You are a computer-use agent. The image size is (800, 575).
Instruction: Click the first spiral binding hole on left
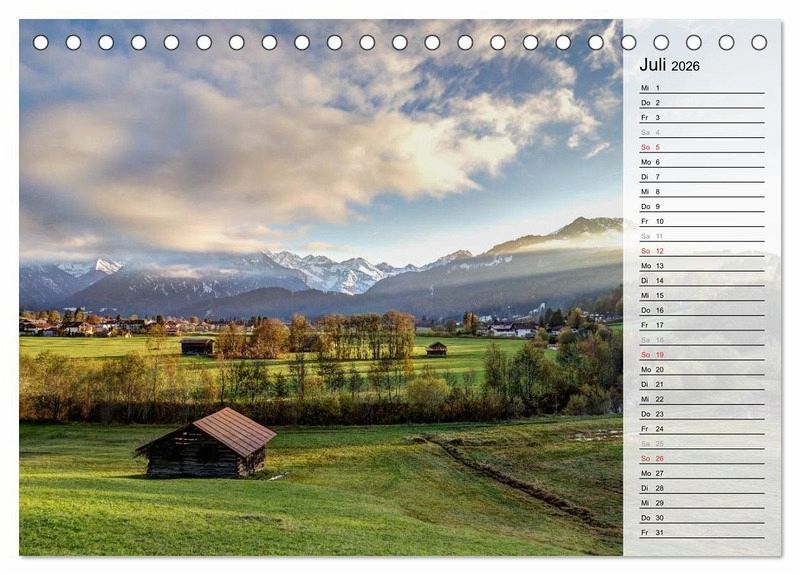40,42
